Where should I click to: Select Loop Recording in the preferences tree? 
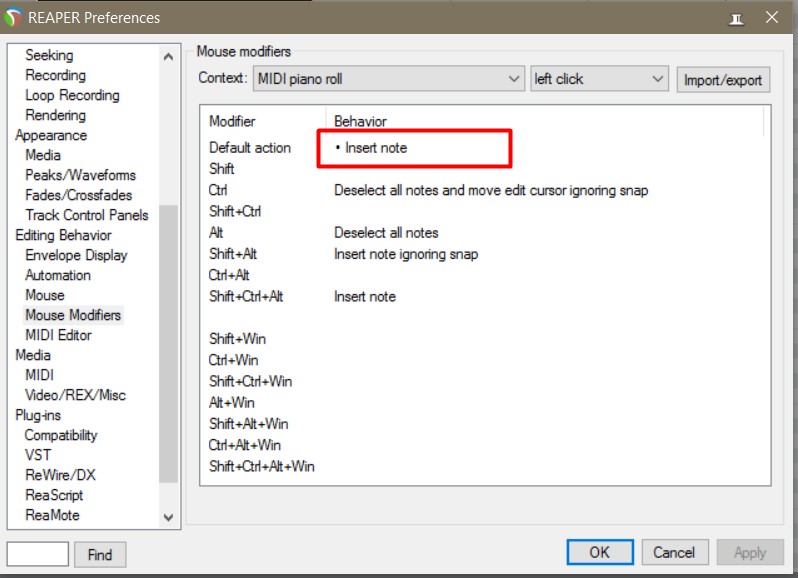coord(72,95)
